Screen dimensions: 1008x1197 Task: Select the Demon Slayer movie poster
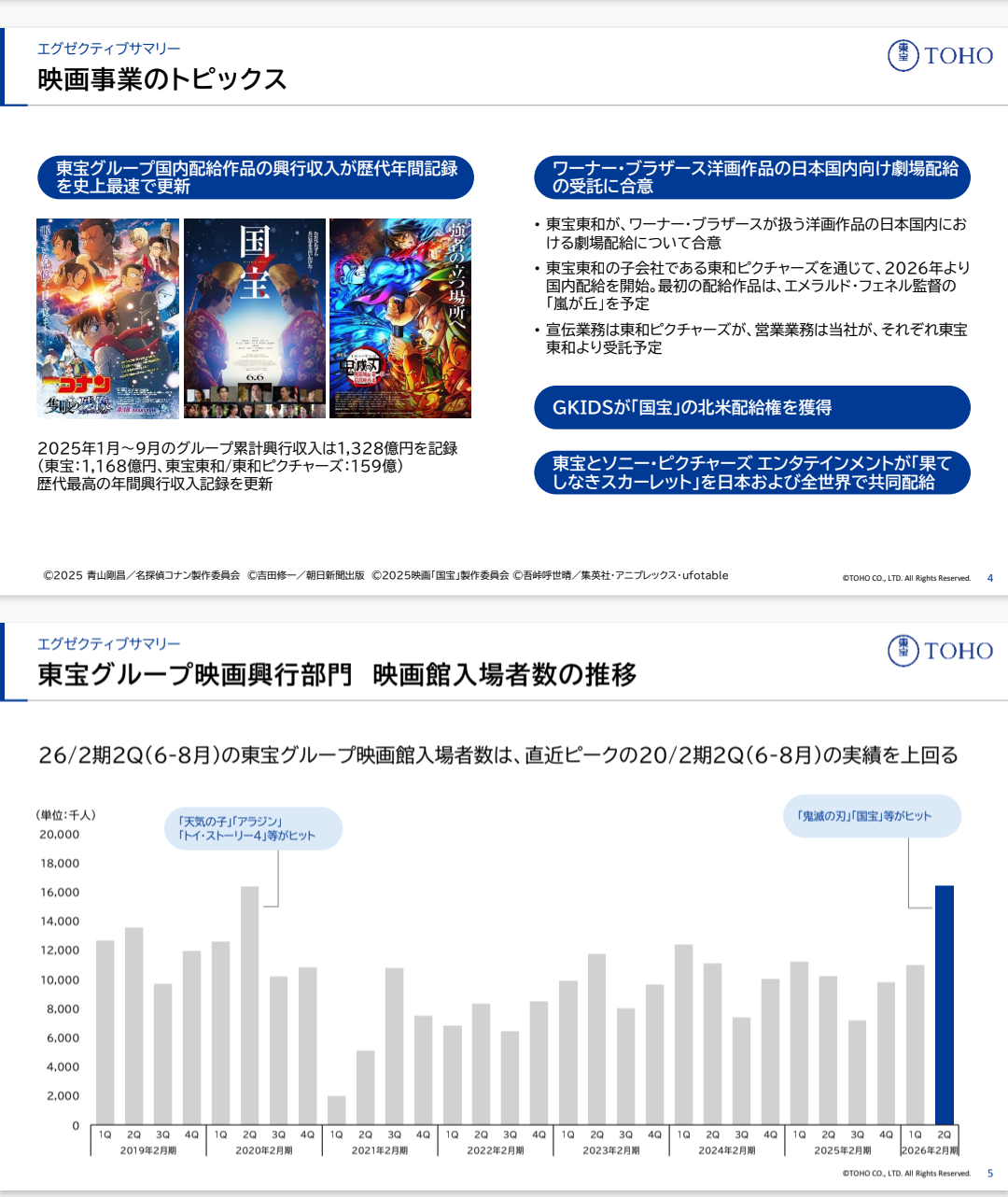(400, 318)
